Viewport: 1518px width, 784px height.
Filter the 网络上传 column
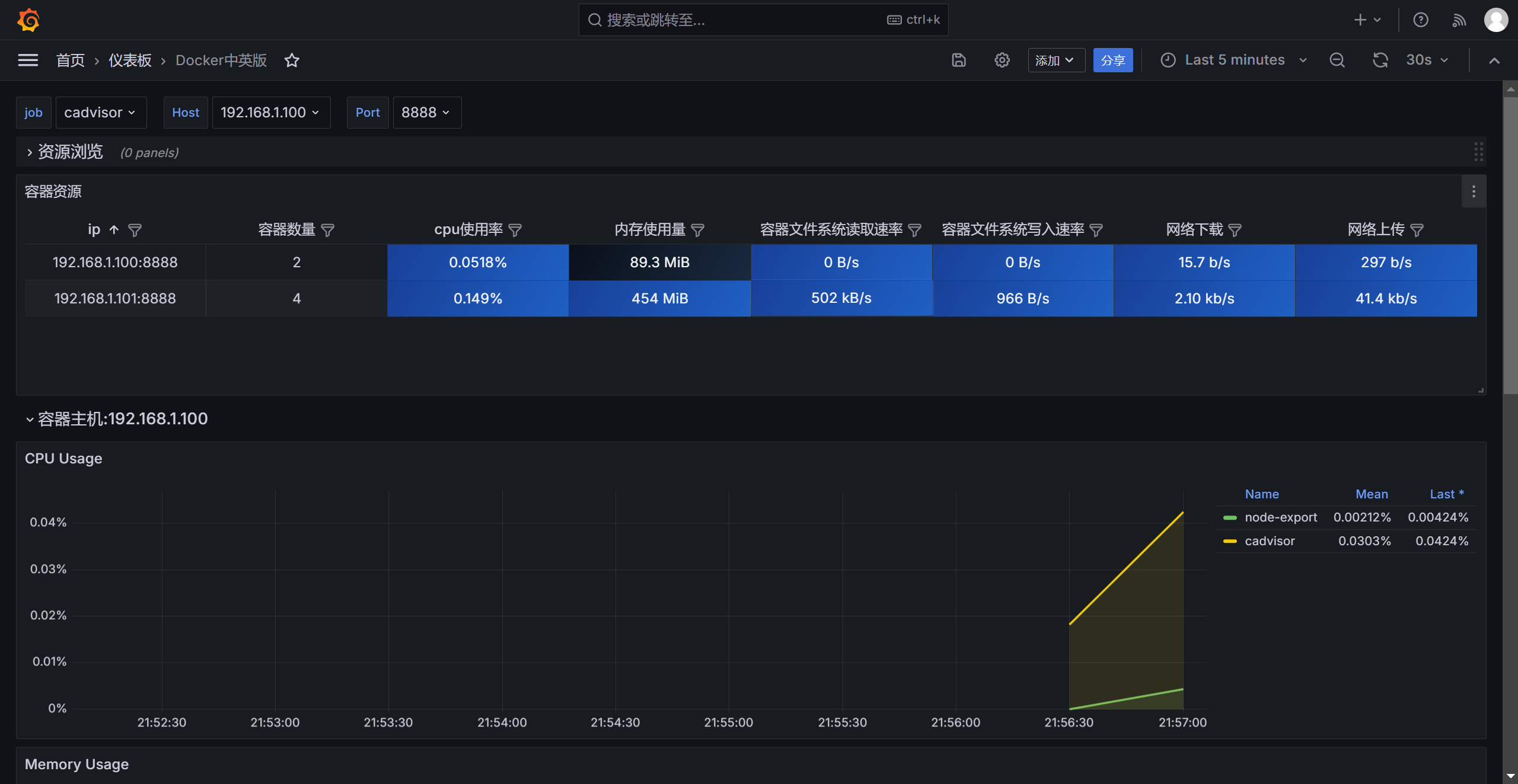(x=1417, y=230)
